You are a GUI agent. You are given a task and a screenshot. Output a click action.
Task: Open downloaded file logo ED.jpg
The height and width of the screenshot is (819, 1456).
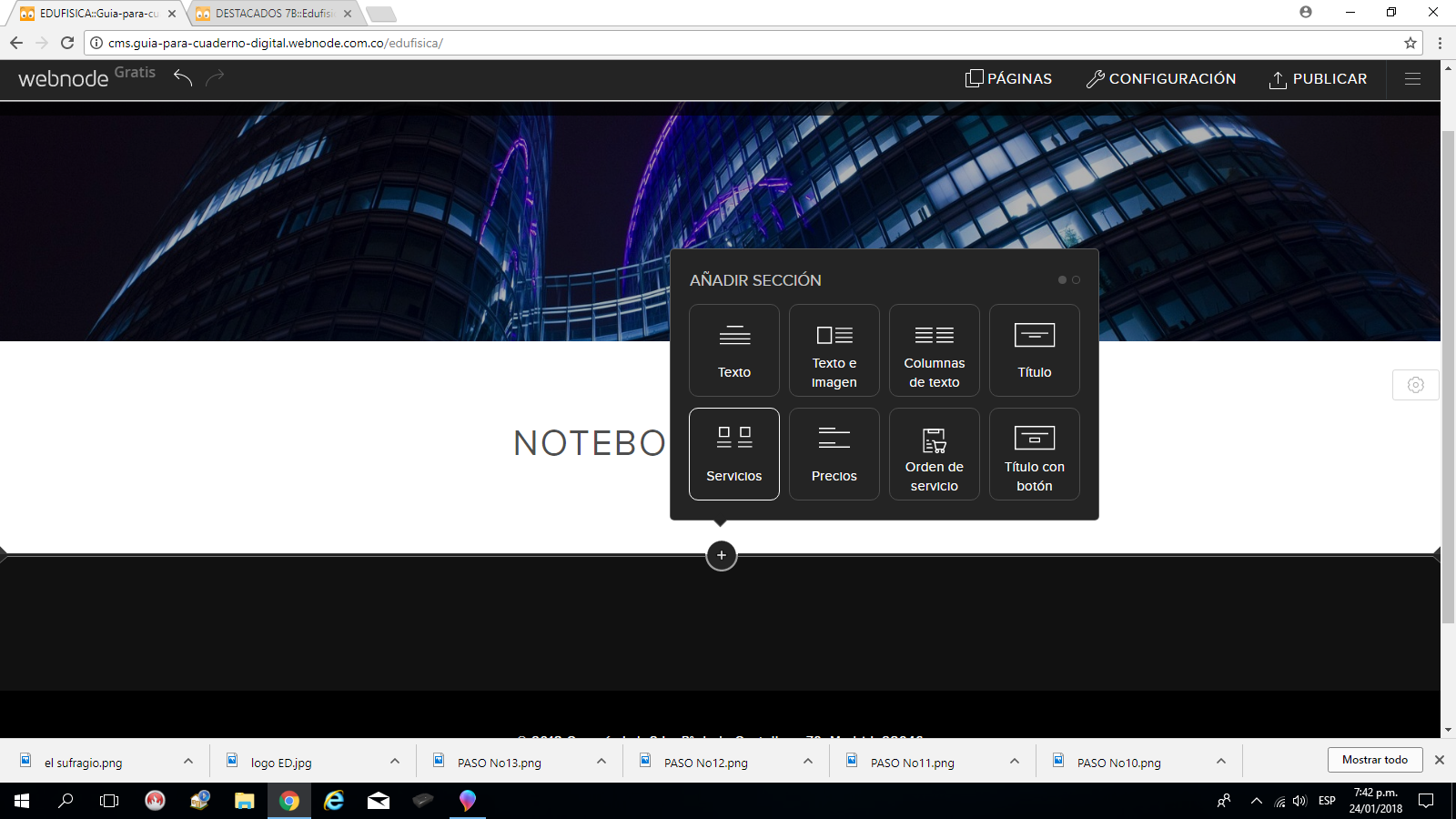(281, 763)
